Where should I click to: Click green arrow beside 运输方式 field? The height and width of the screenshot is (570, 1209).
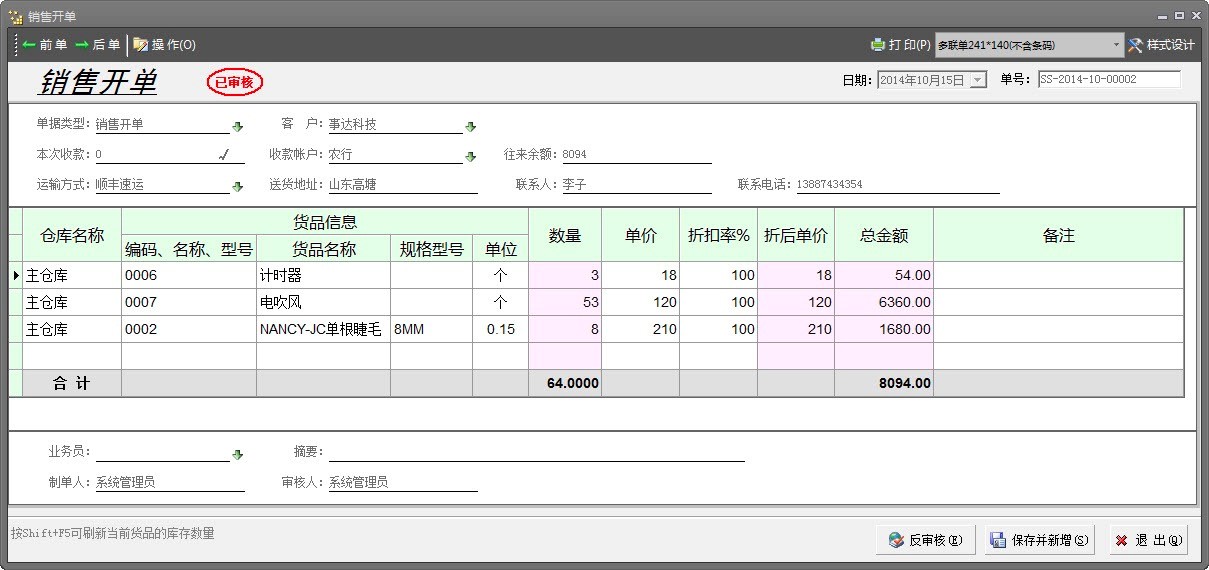coord(238,186)
